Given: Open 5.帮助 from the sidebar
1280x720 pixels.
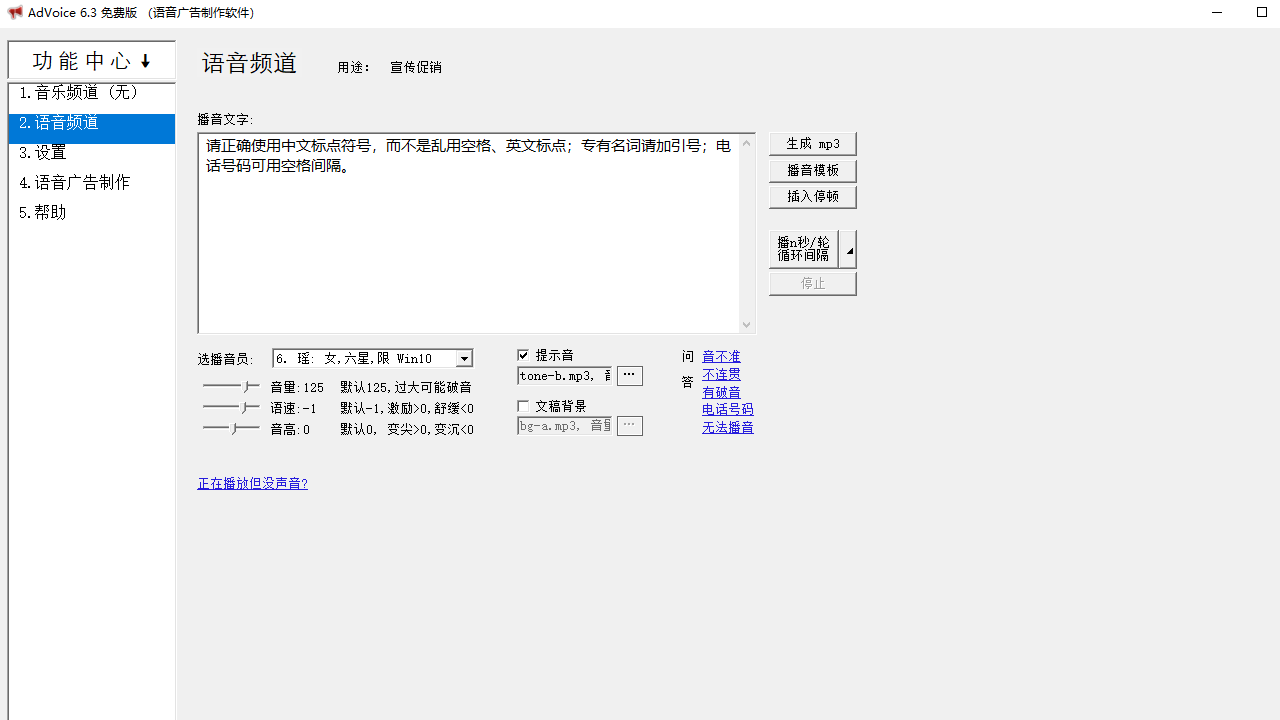Looking at the screenshot, I should 92,213.
